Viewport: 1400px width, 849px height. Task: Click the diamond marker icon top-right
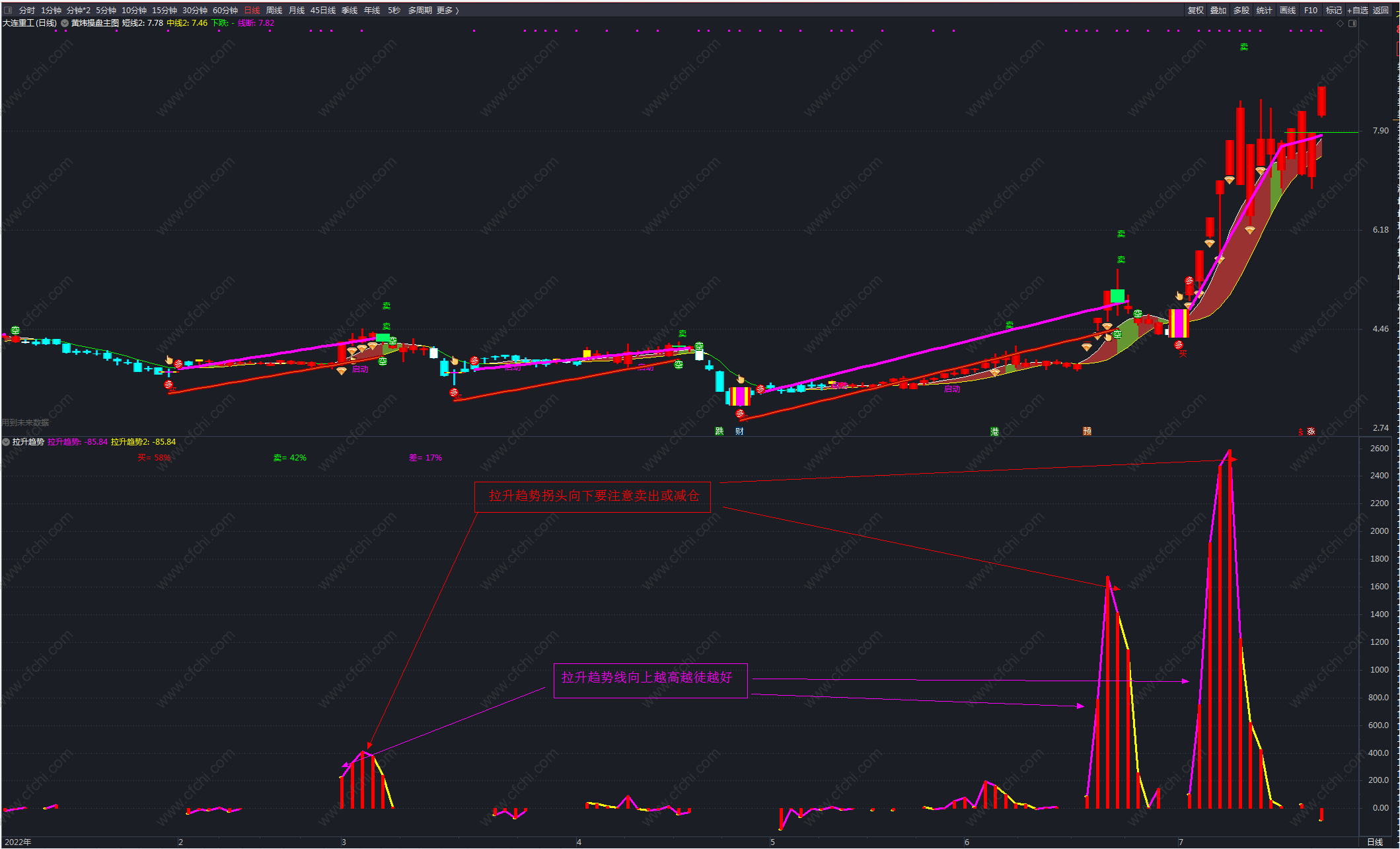(1340, 23)
